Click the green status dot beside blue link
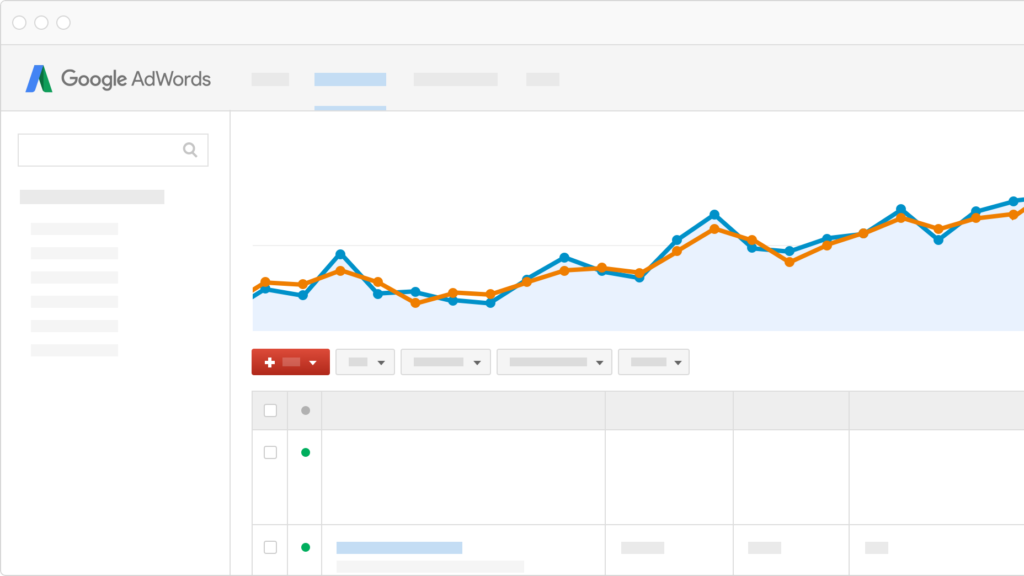 click(305, 547)
